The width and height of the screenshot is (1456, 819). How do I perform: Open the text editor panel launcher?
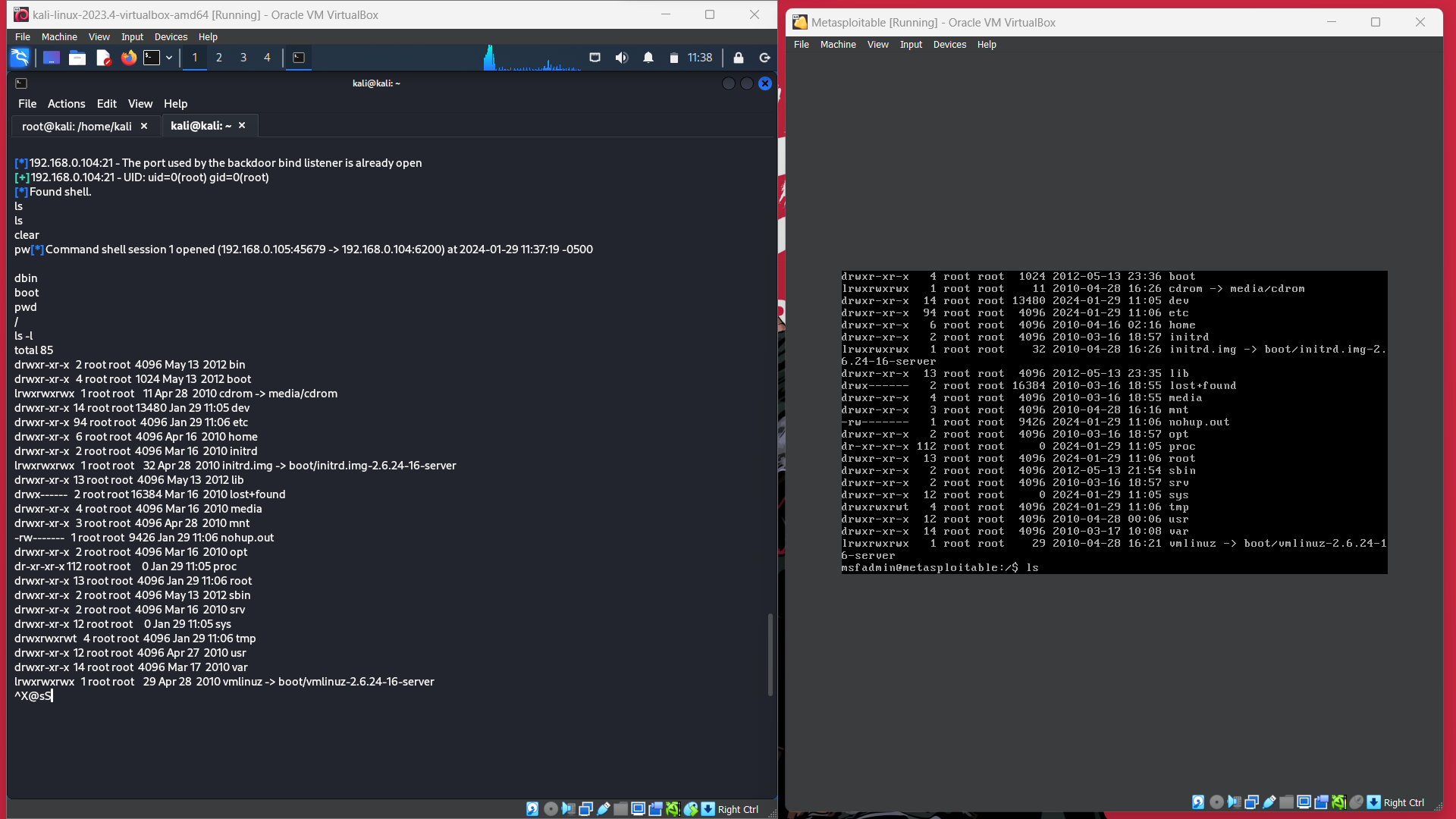103,58
